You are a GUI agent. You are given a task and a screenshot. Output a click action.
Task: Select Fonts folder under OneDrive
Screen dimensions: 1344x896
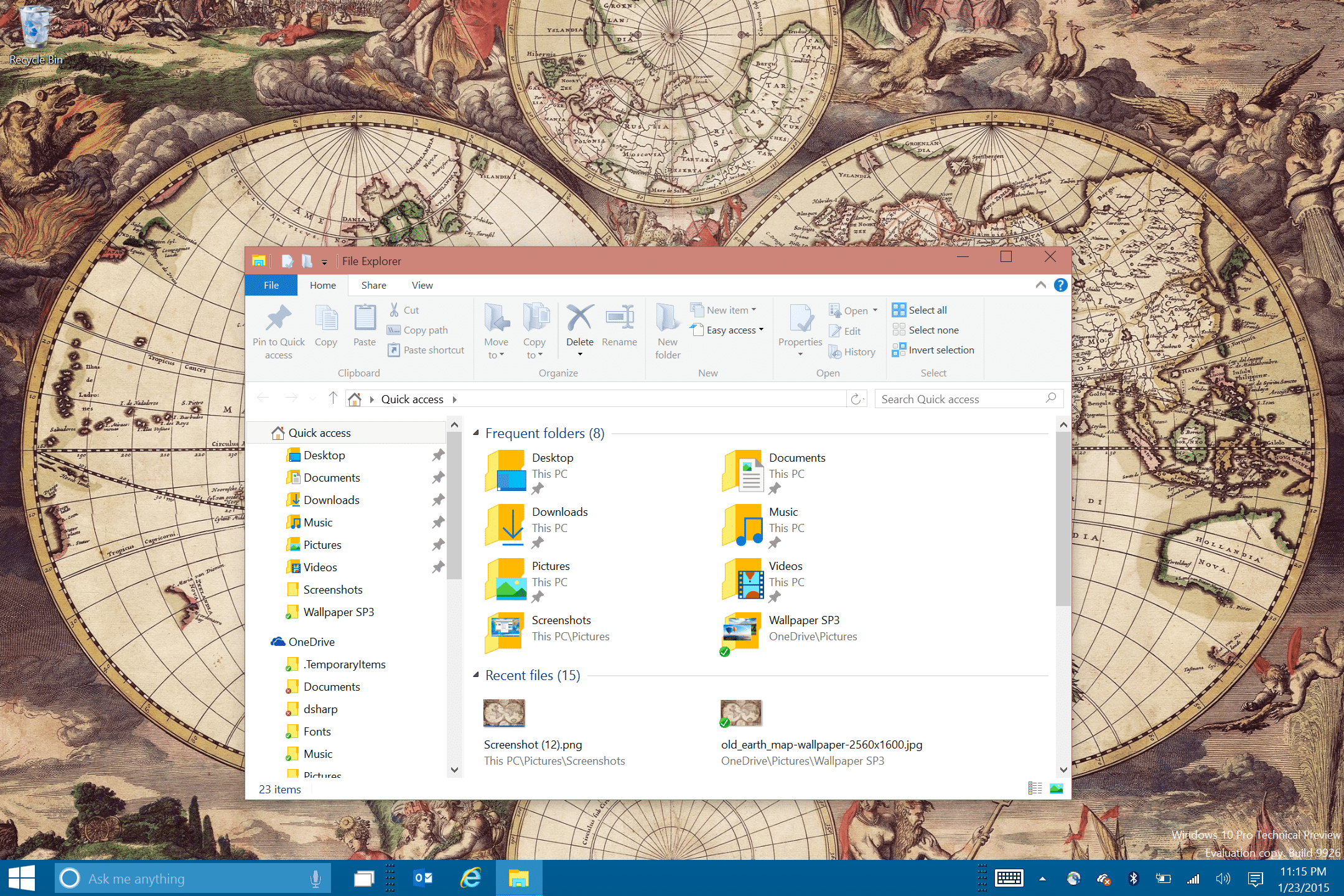coord(309,732)
